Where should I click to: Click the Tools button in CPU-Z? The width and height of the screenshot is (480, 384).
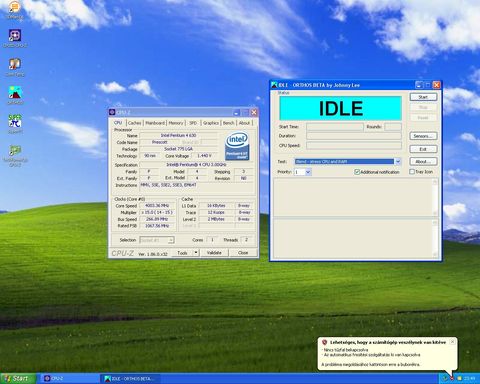pyautogui.click(x=182, y=253)
